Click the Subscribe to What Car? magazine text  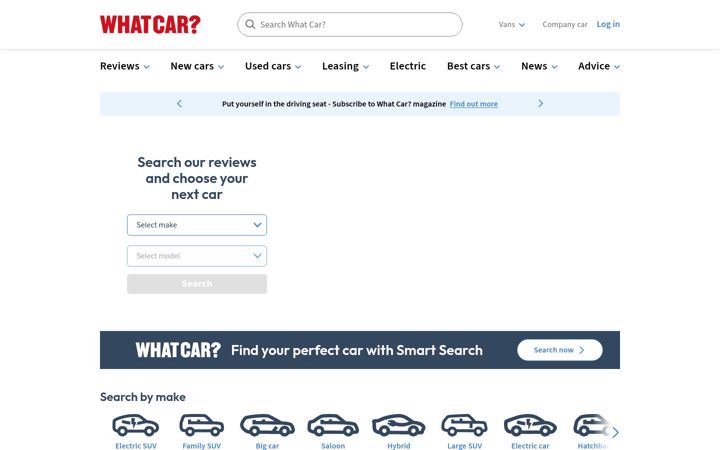(x=389, y=104)
